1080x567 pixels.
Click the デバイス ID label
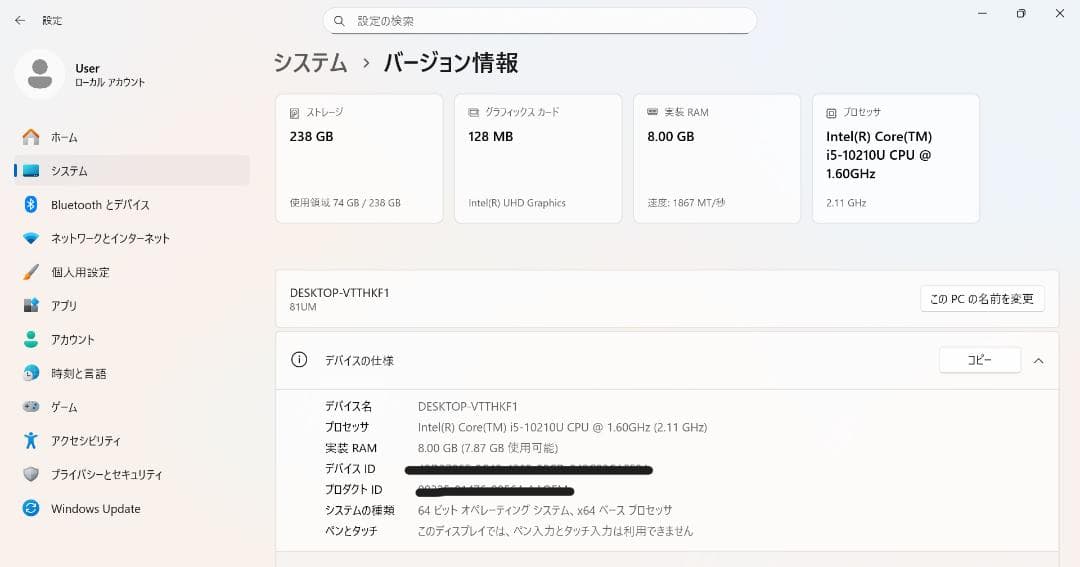point(350,468)
